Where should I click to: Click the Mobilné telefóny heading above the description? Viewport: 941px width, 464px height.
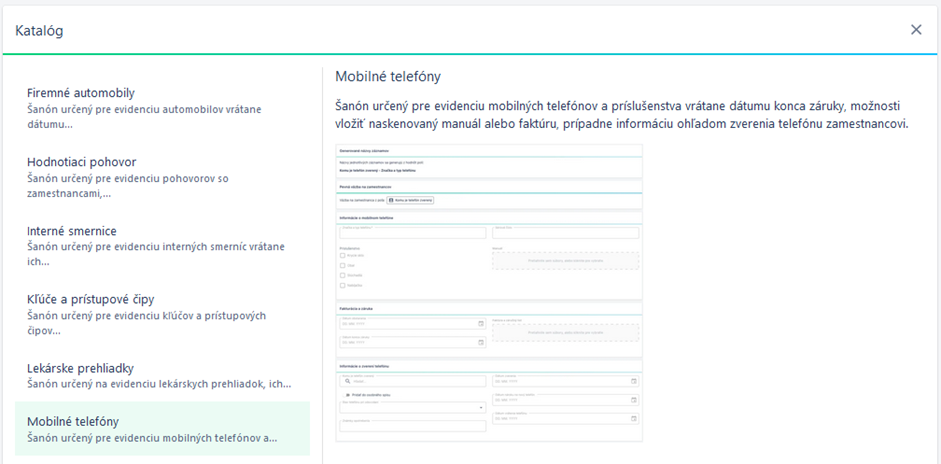[388, 77]
